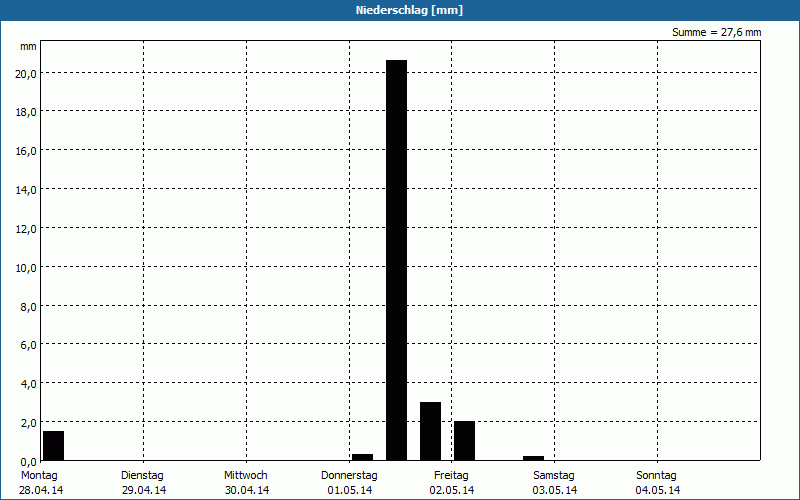This screenshot has width=800, height=500.
Task: Click the mm unit label on y-axis
Action: coord(28,47)
